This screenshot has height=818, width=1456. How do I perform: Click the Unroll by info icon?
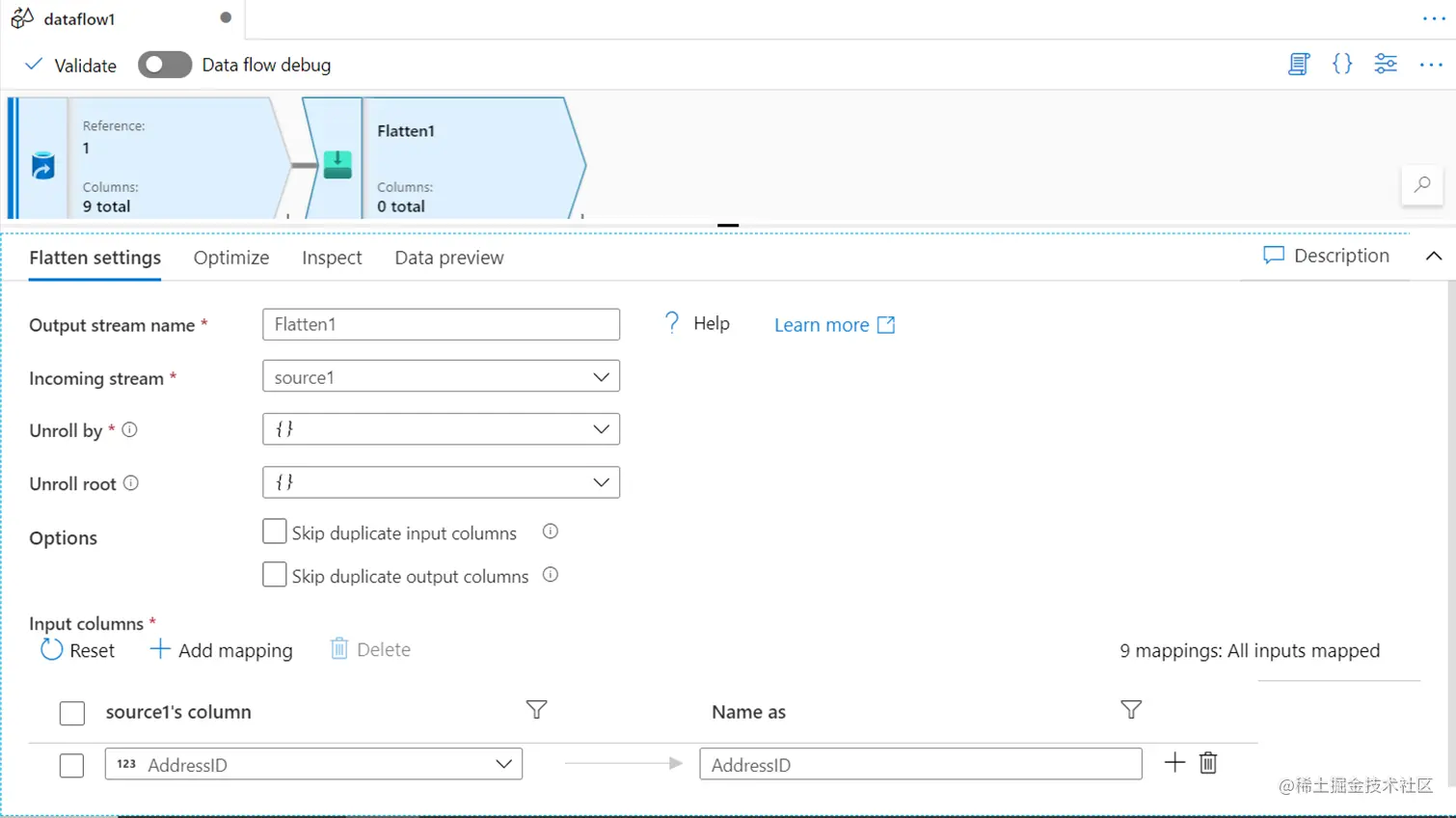click(x=130, y=430)
